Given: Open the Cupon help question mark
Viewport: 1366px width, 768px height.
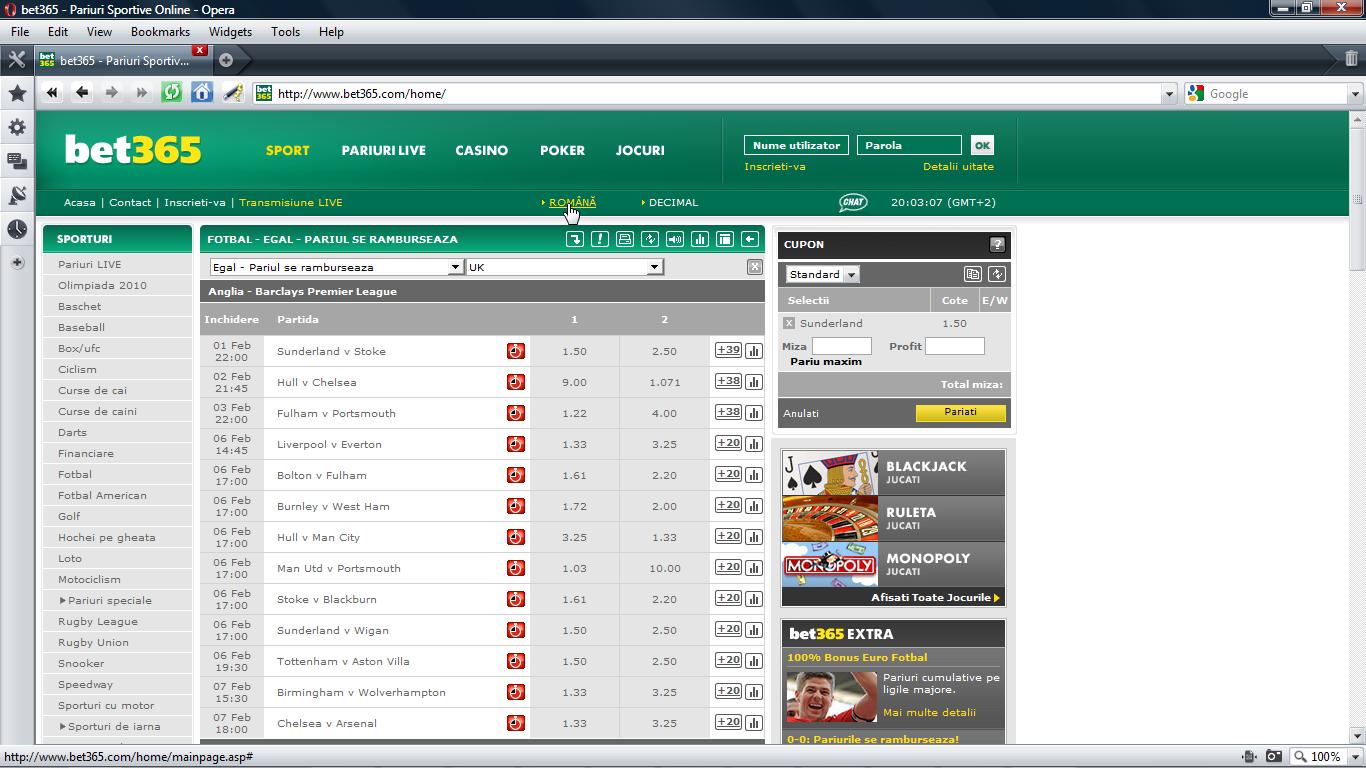Looking at the screenshot, I should click(x=997, y=244).
